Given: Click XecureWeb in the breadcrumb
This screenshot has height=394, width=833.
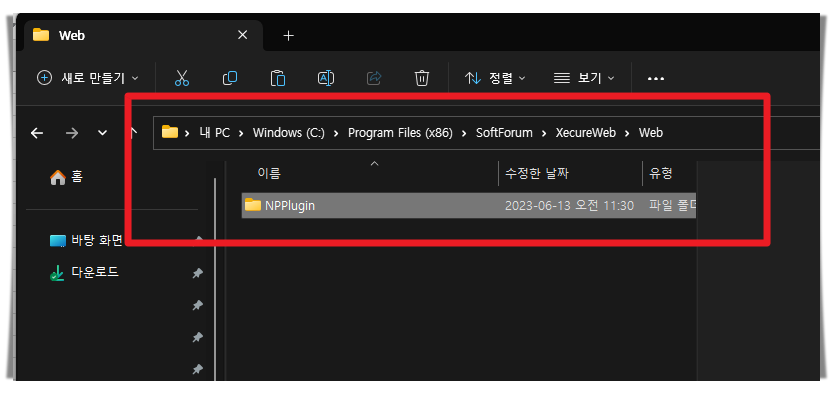Looking at the screenshot, I should pyautogui.click(x=585, y=133).
